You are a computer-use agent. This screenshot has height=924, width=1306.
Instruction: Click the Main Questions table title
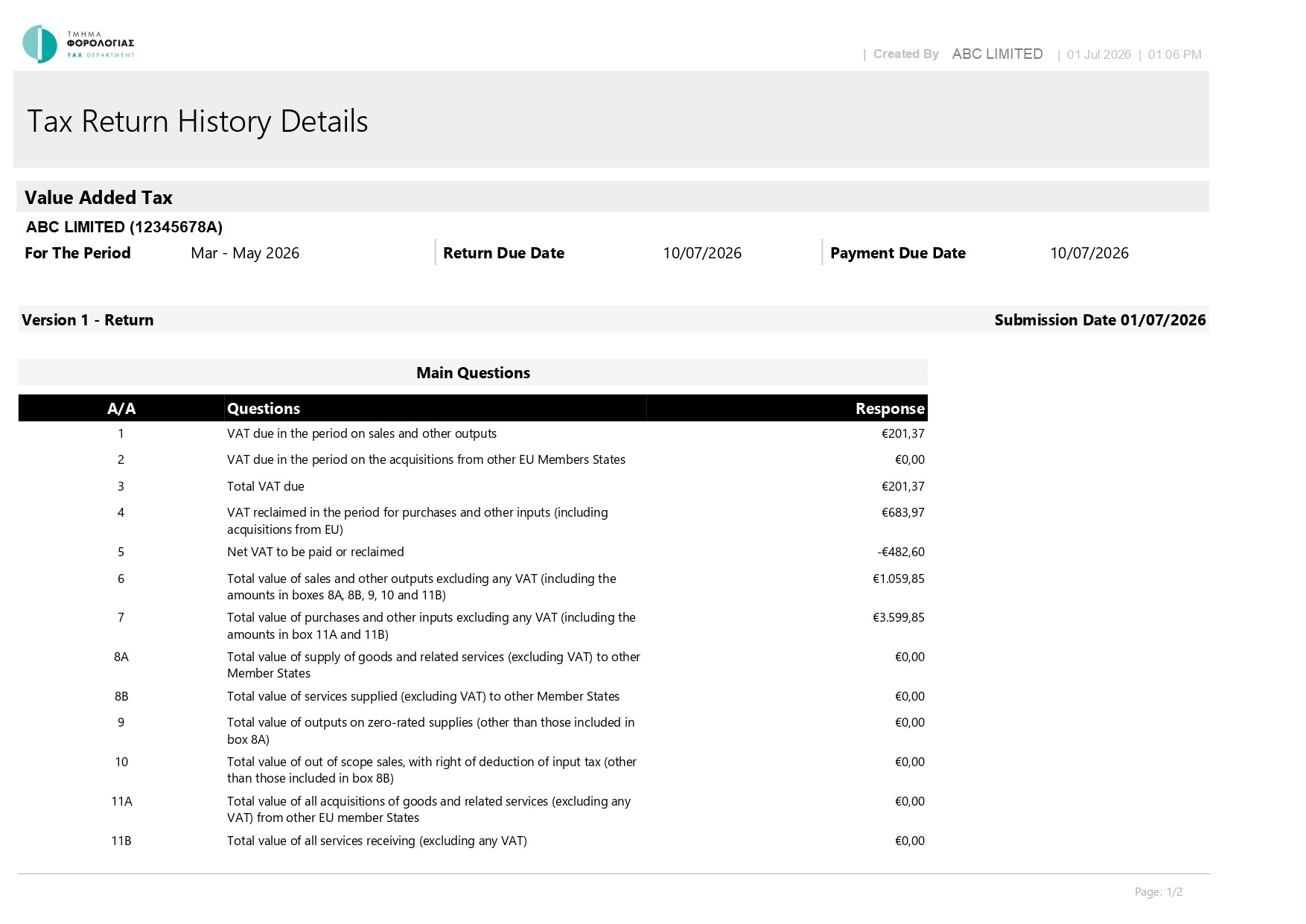coord(473,373)
